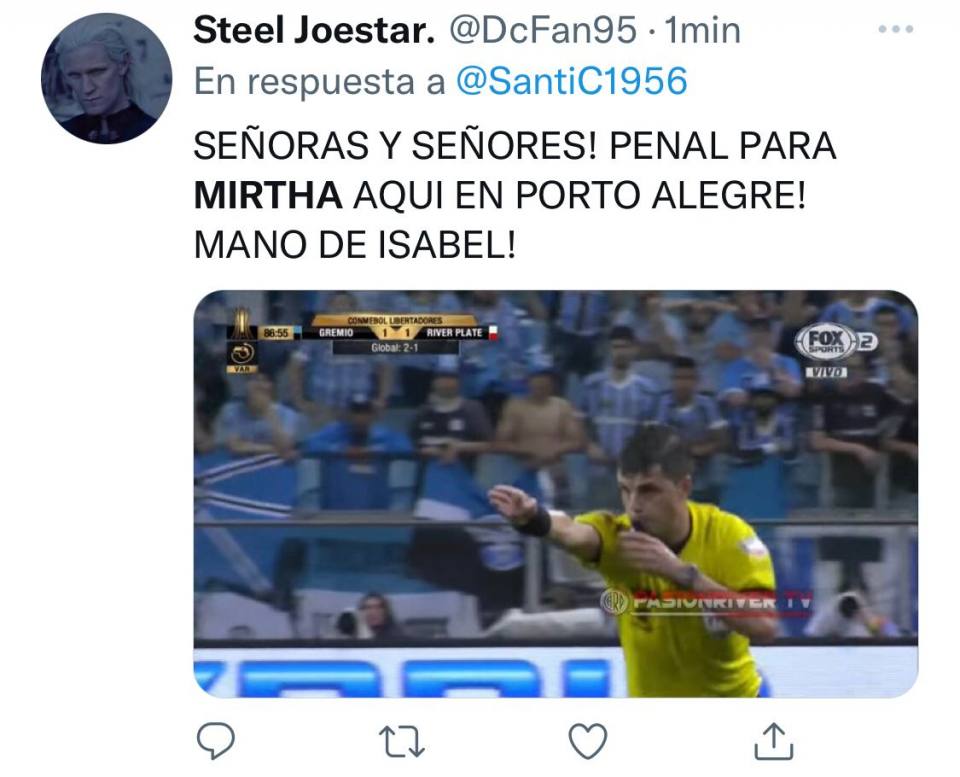This screenshot has height=777, width=960.
Task: Click the bold MIRTHA word in tweet
Action: click(268, 195)
